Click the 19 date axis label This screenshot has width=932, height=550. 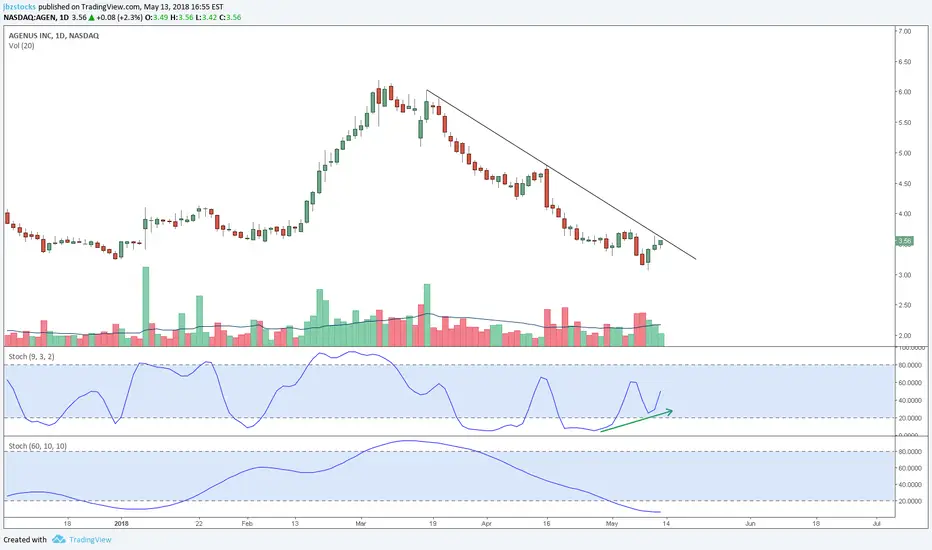(x=433, y=524)
